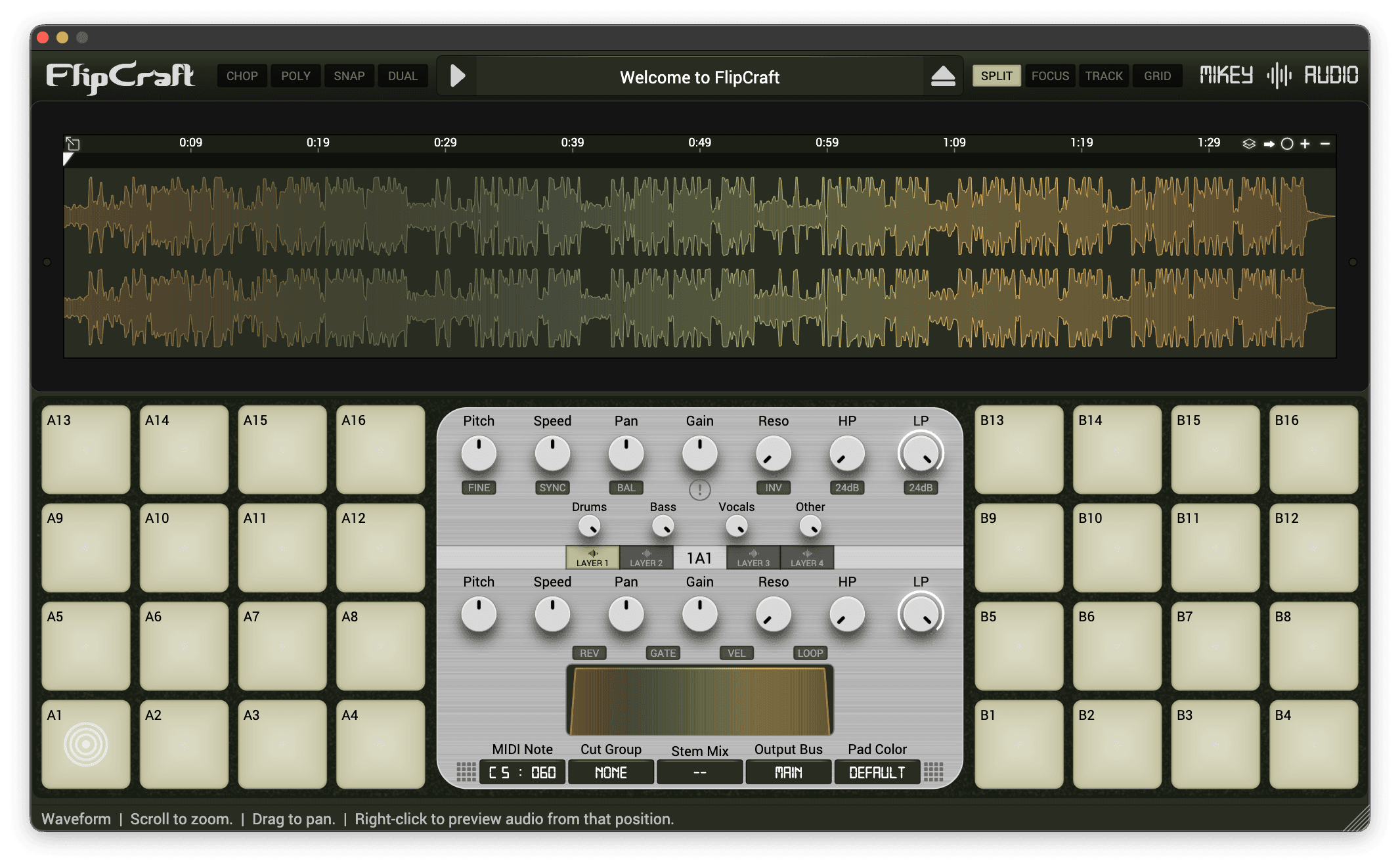
Task: Click the warning icon below the Gain knob
Action: (x=699, y=489)
